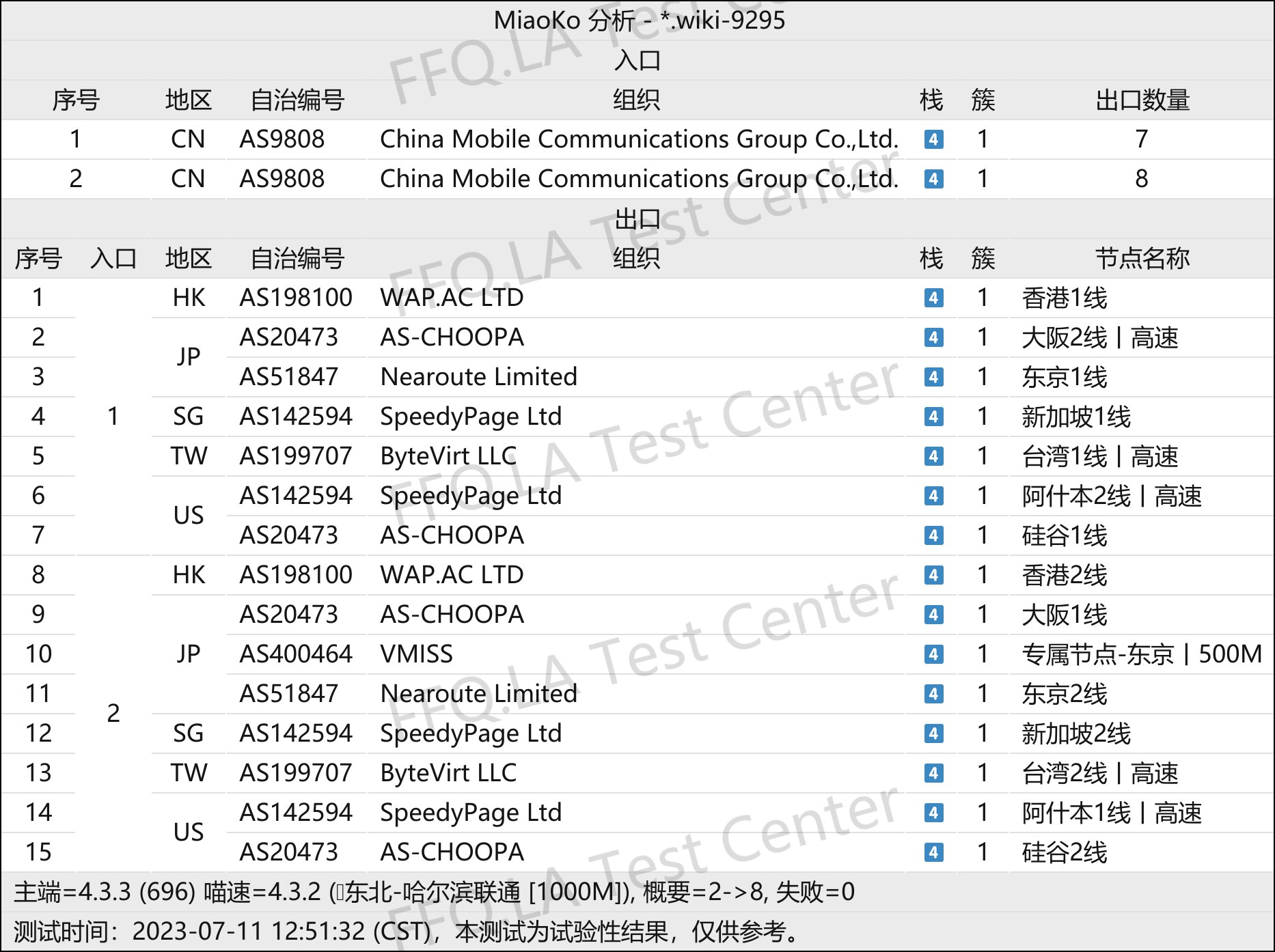
Task: Select the TW region cell in row 13
Action: point(189,773)
